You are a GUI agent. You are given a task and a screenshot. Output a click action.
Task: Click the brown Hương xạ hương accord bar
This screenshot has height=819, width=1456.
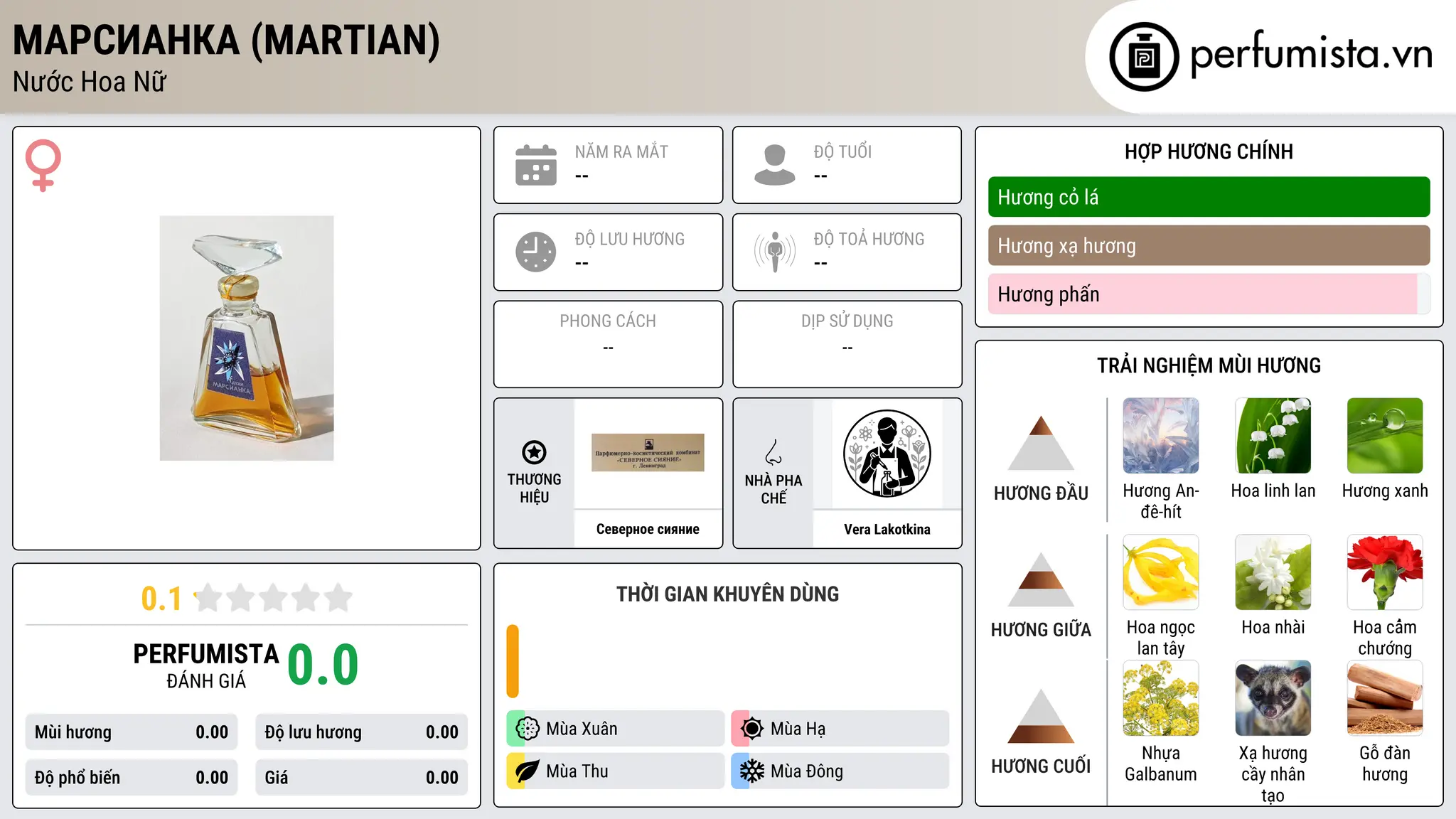pyautogui.click(x=1209, y=245)
